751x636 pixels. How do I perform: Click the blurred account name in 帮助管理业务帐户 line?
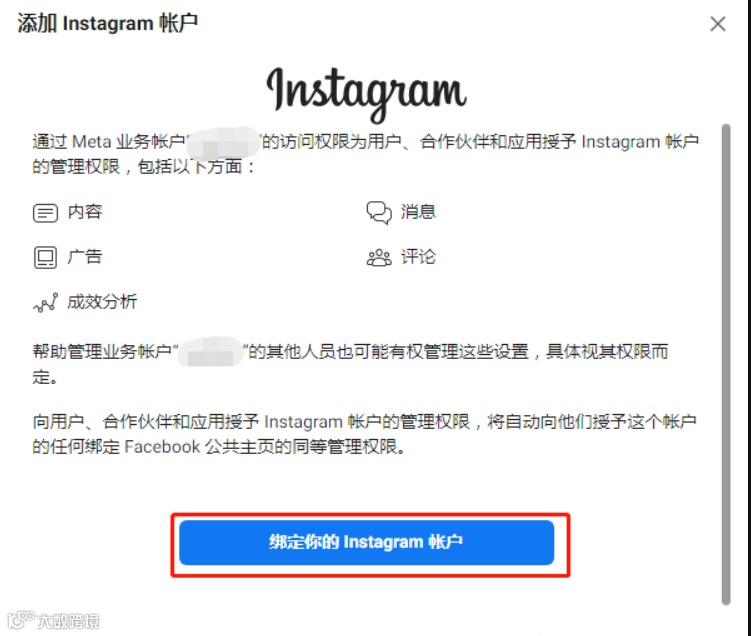click(211, 352)
